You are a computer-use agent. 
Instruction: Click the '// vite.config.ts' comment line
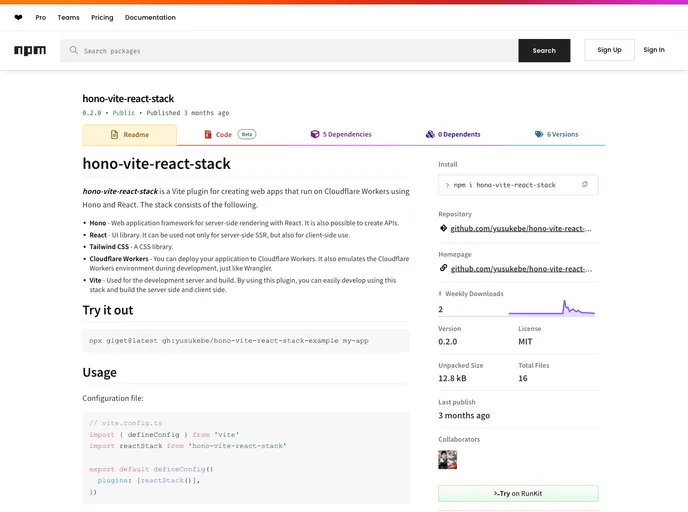[125, 423]
